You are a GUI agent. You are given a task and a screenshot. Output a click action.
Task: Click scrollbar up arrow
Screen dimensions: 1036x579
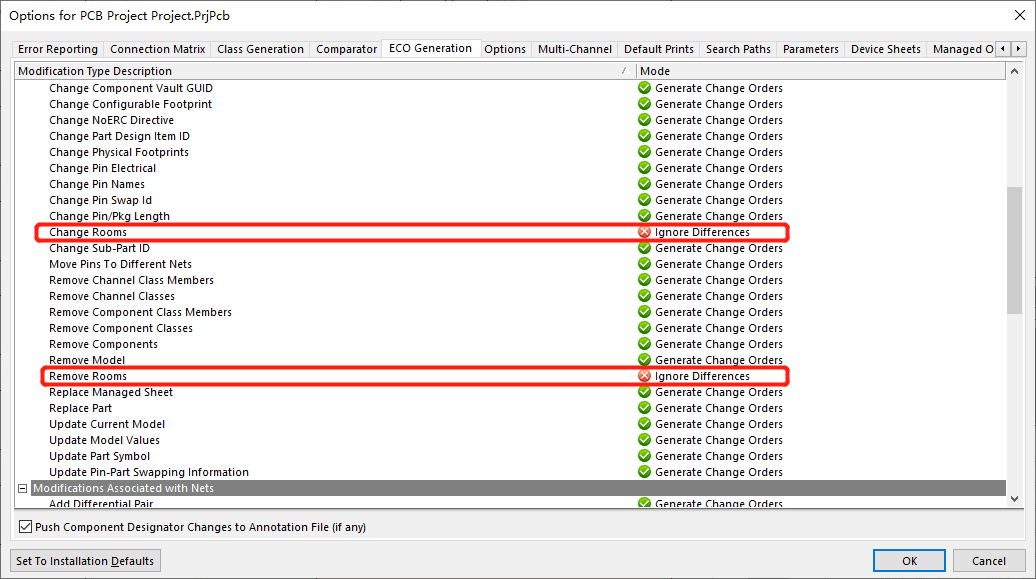1014,71
